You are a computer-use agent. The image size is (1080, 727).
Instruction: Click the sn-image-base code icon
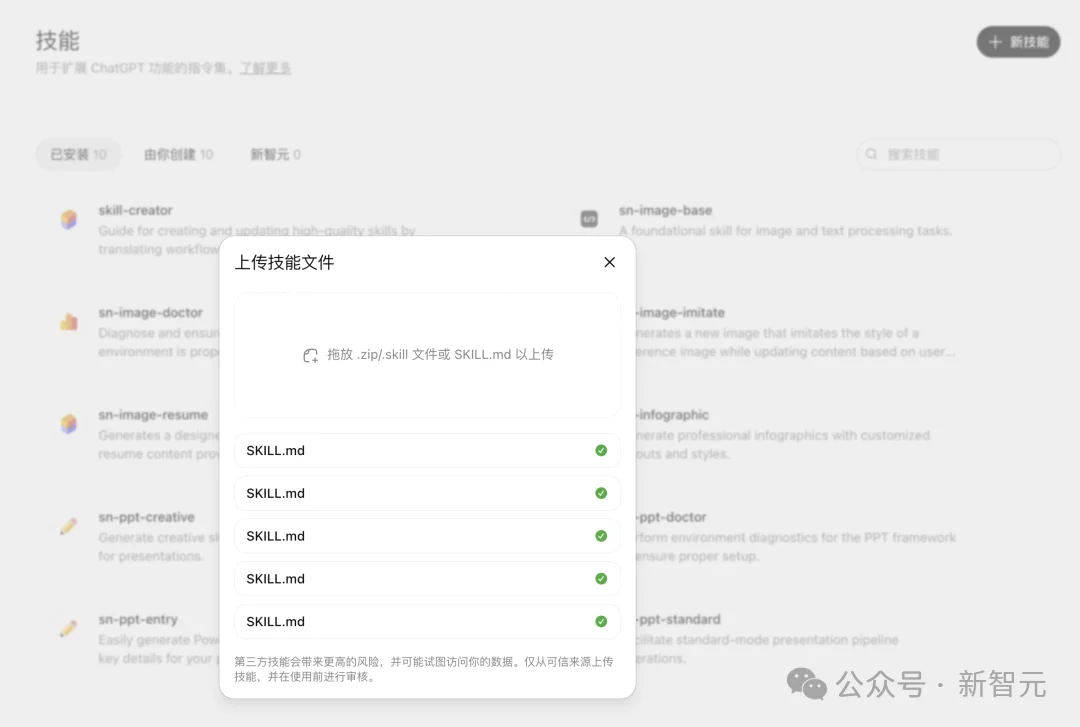tap(589, 219)
